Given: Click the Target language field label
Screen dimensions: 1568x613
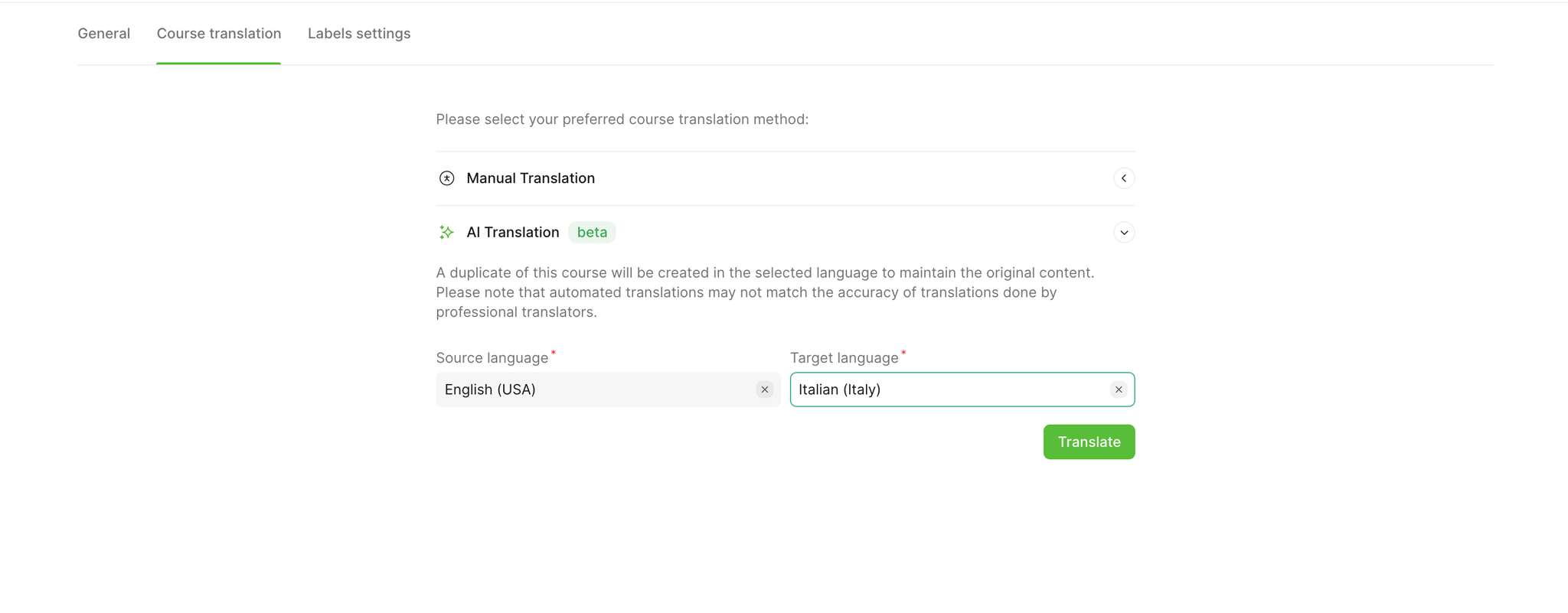Looking at the screenshot, I should pyautogui.click(x=844, y=357).
